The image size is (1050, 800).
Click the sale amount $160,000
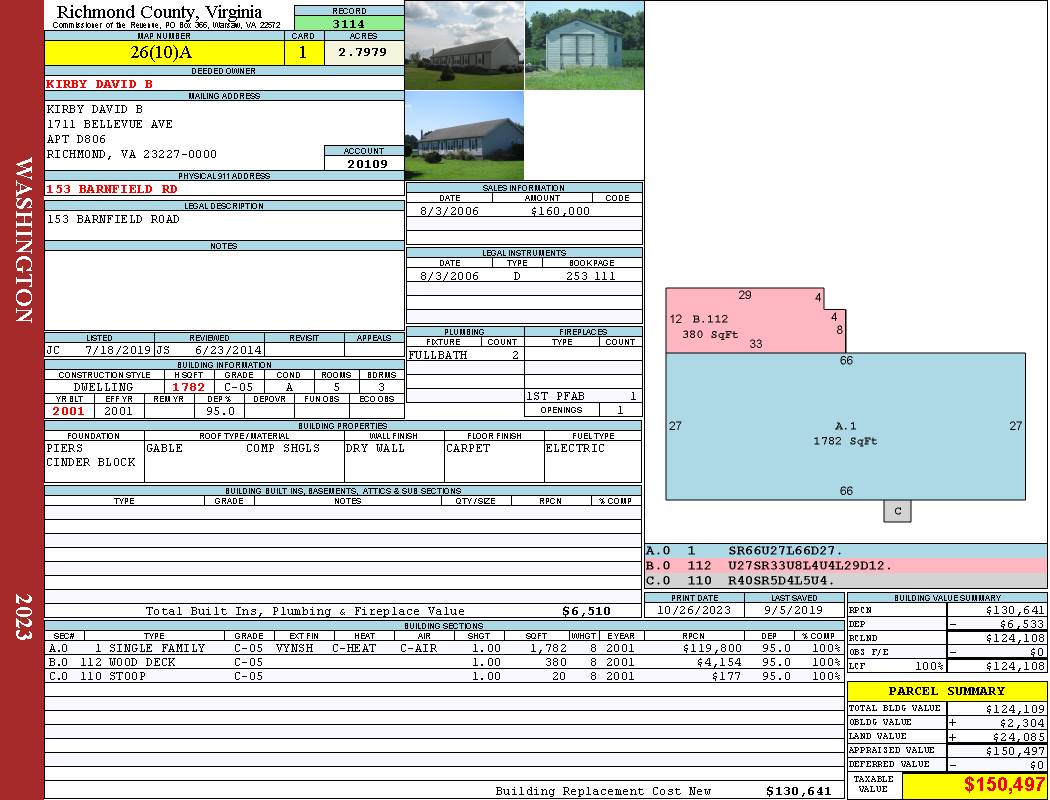[x=560, y=211]
